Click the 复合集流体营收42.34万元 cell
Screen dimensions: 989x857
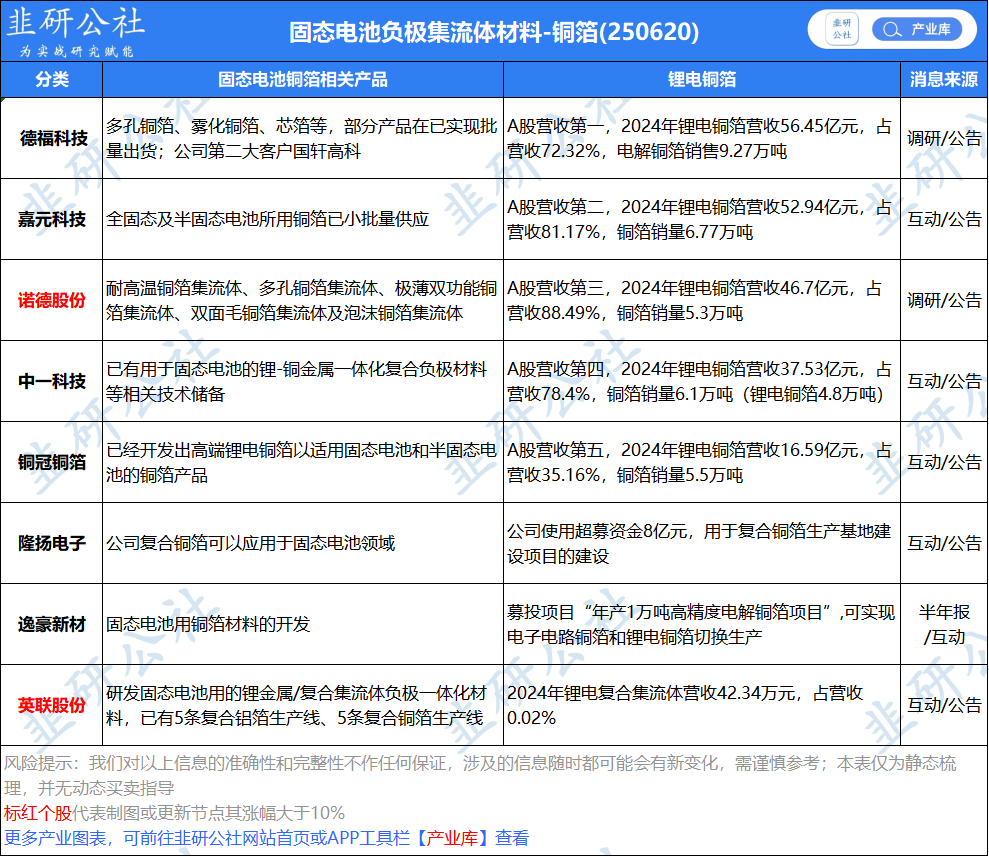pyautogui.click(x=701, y=705)
